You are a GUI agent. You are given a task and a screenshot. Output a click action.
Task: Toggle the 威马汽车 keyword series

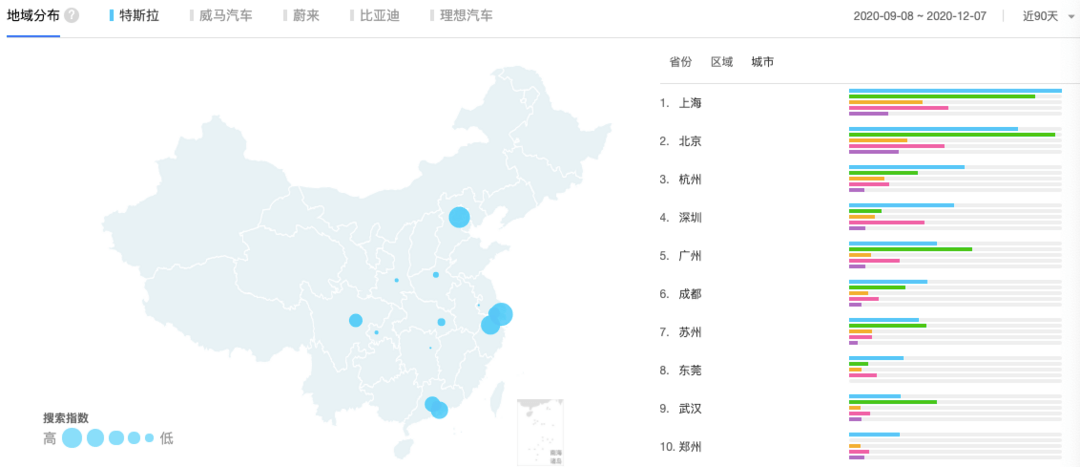click(221, 15)
